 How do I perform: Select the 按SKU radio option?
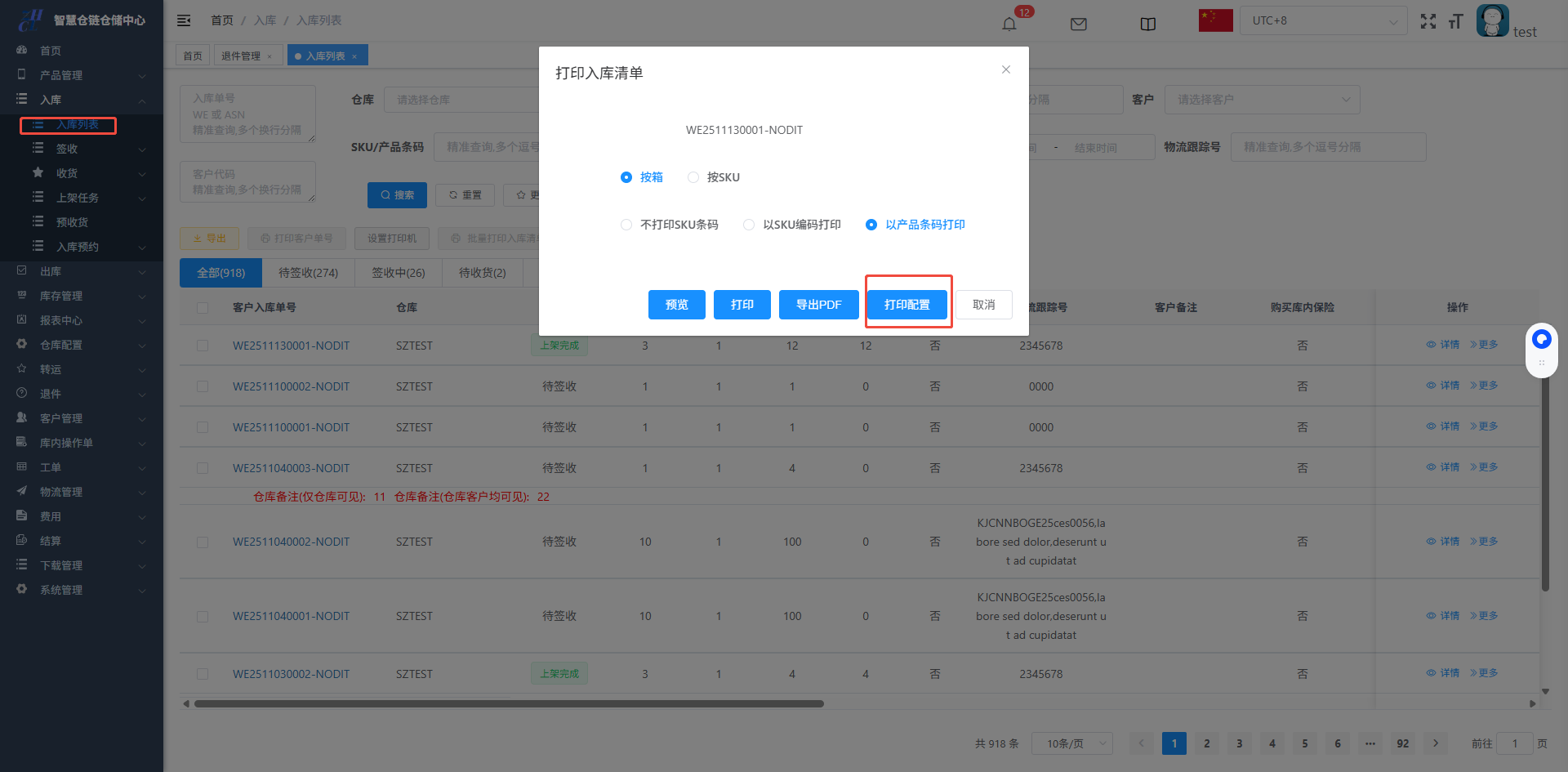pos(693,177)
